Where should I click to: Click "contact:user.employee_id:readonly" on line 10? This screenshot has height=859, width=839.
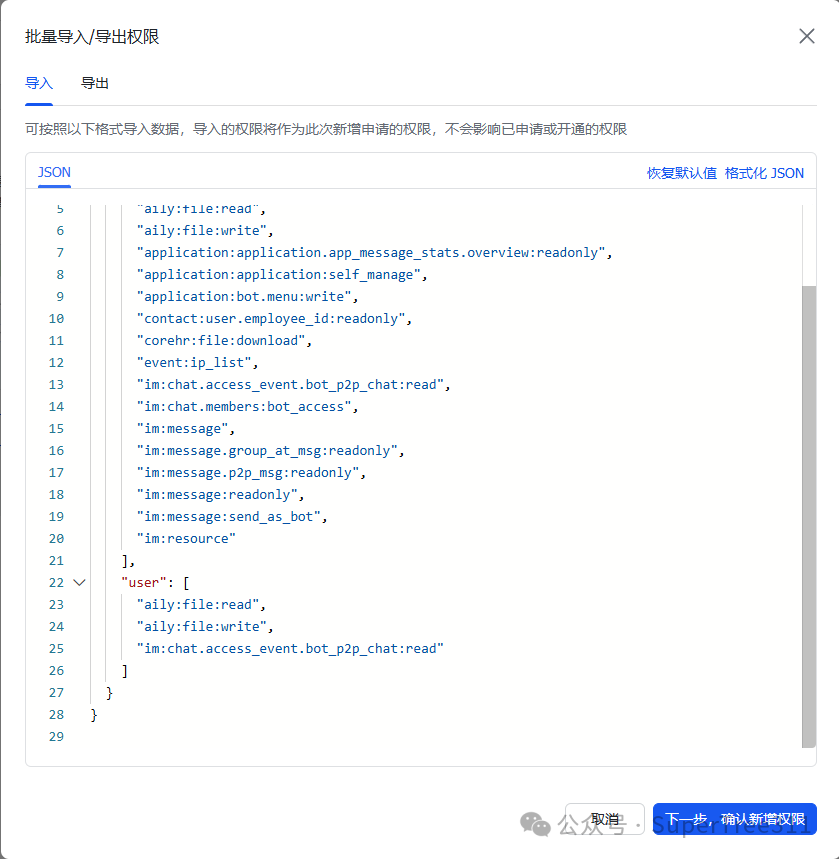pyautogui.click(x=271, y=318)
